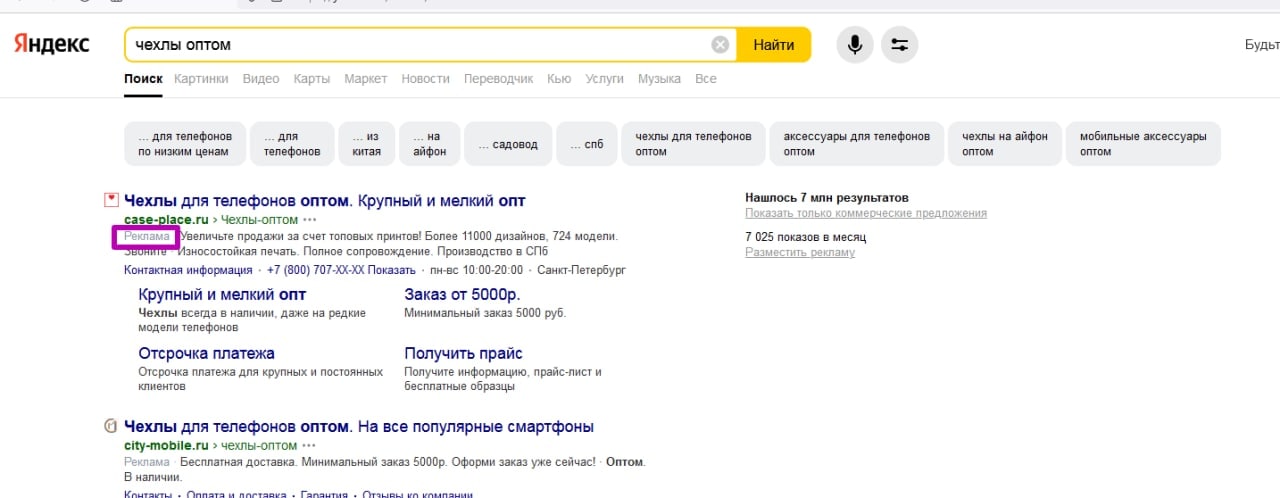Open the Отсрочка платежа sitelink
1280x498 pixels.
tap(206, 353)
